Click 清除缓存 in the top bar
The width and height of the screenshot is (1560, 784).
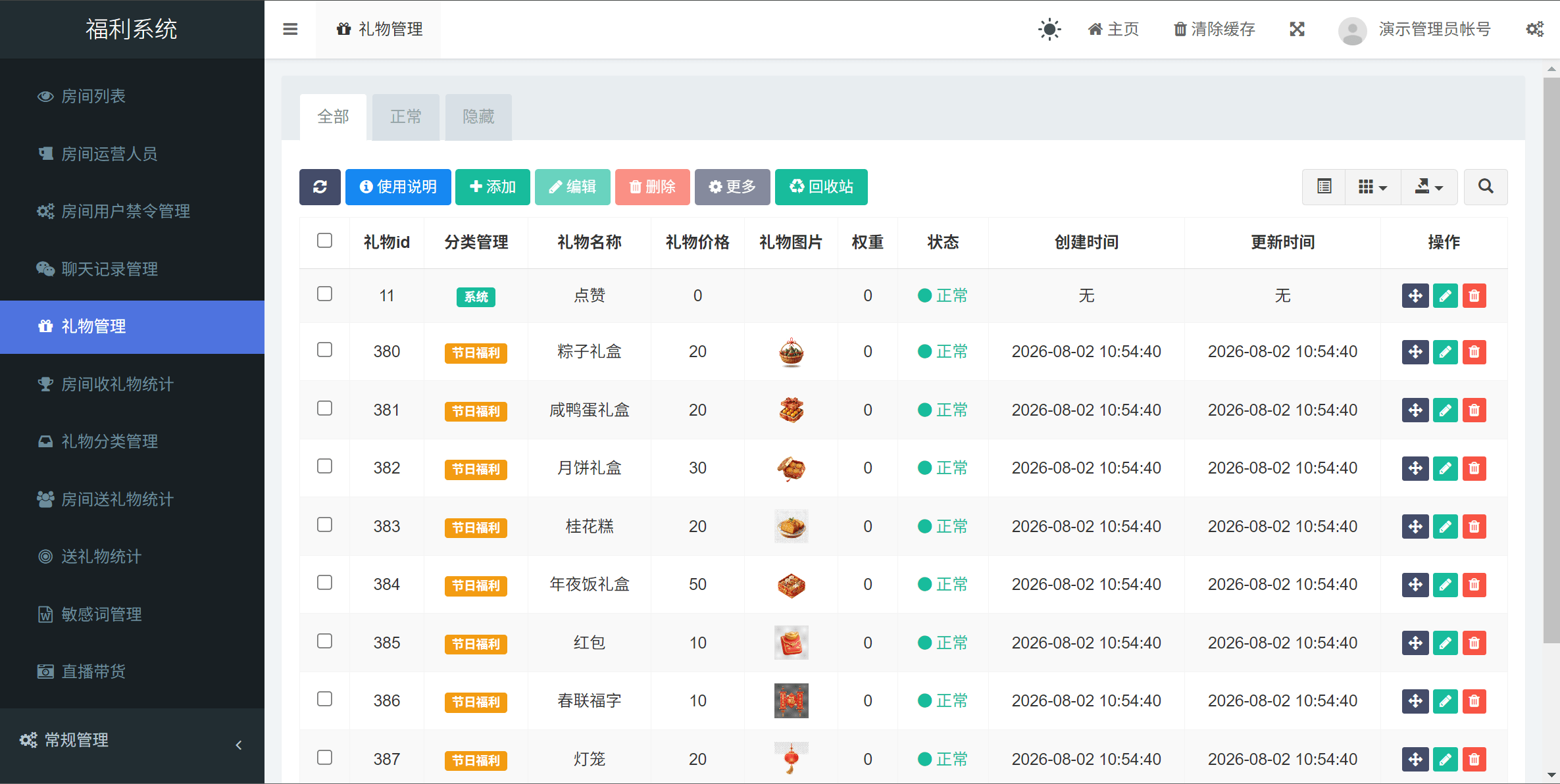pyautogui.click(x=1215, y=30)
